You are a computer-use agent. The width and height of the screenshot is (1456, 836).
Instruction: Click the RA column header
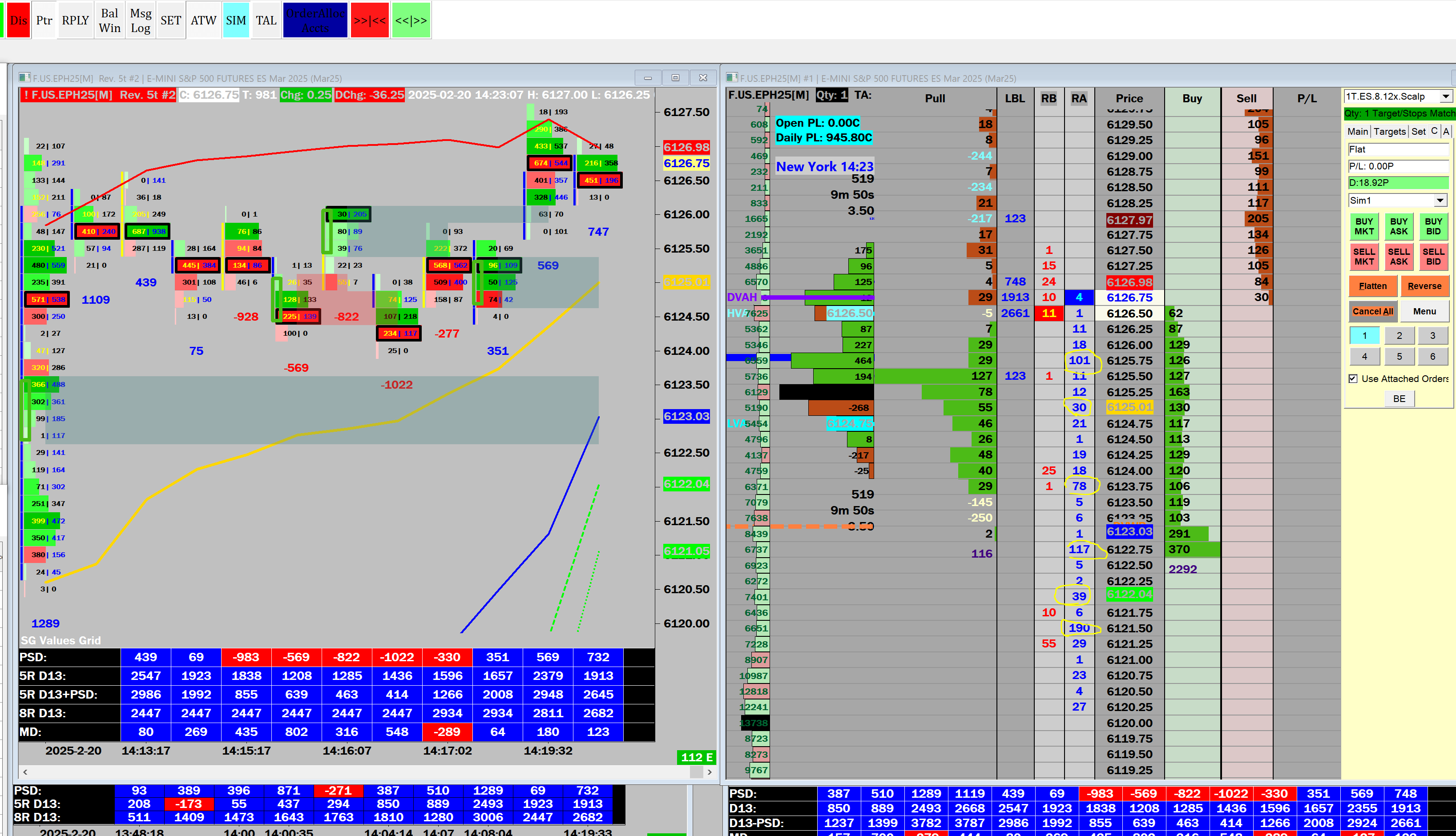point(1079,98)
